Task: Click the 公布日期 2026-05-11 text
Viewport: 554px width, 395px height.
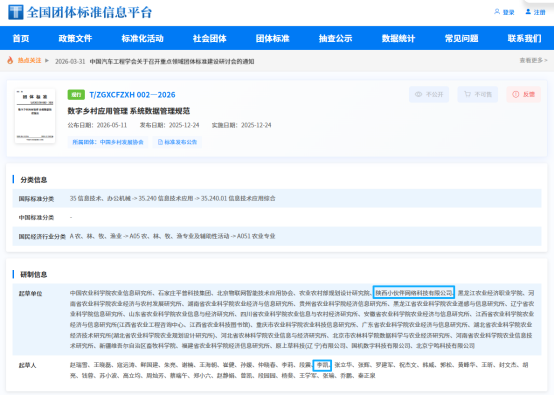Action: [x=97, y=125]
